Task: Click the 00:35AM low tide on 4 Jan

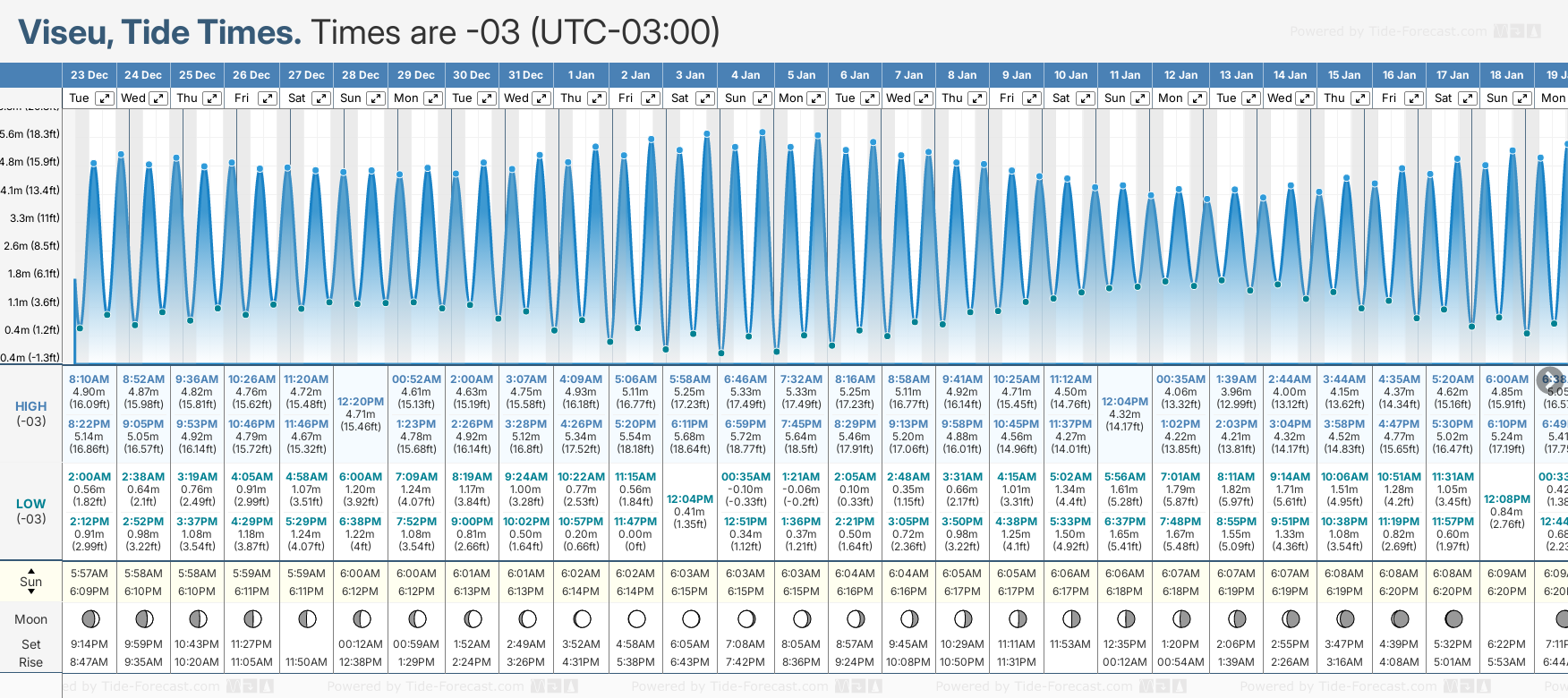Action: click(746, 477)
